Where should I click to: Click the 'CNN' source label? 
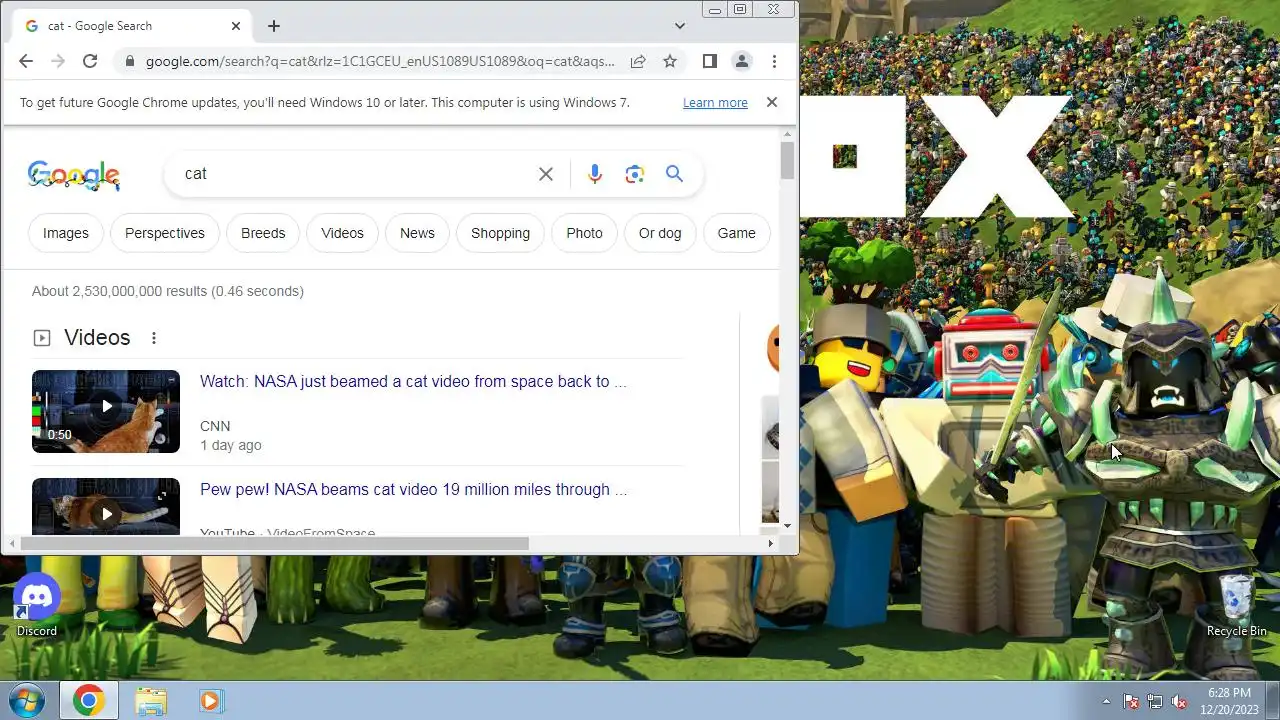tap(215, 426)
